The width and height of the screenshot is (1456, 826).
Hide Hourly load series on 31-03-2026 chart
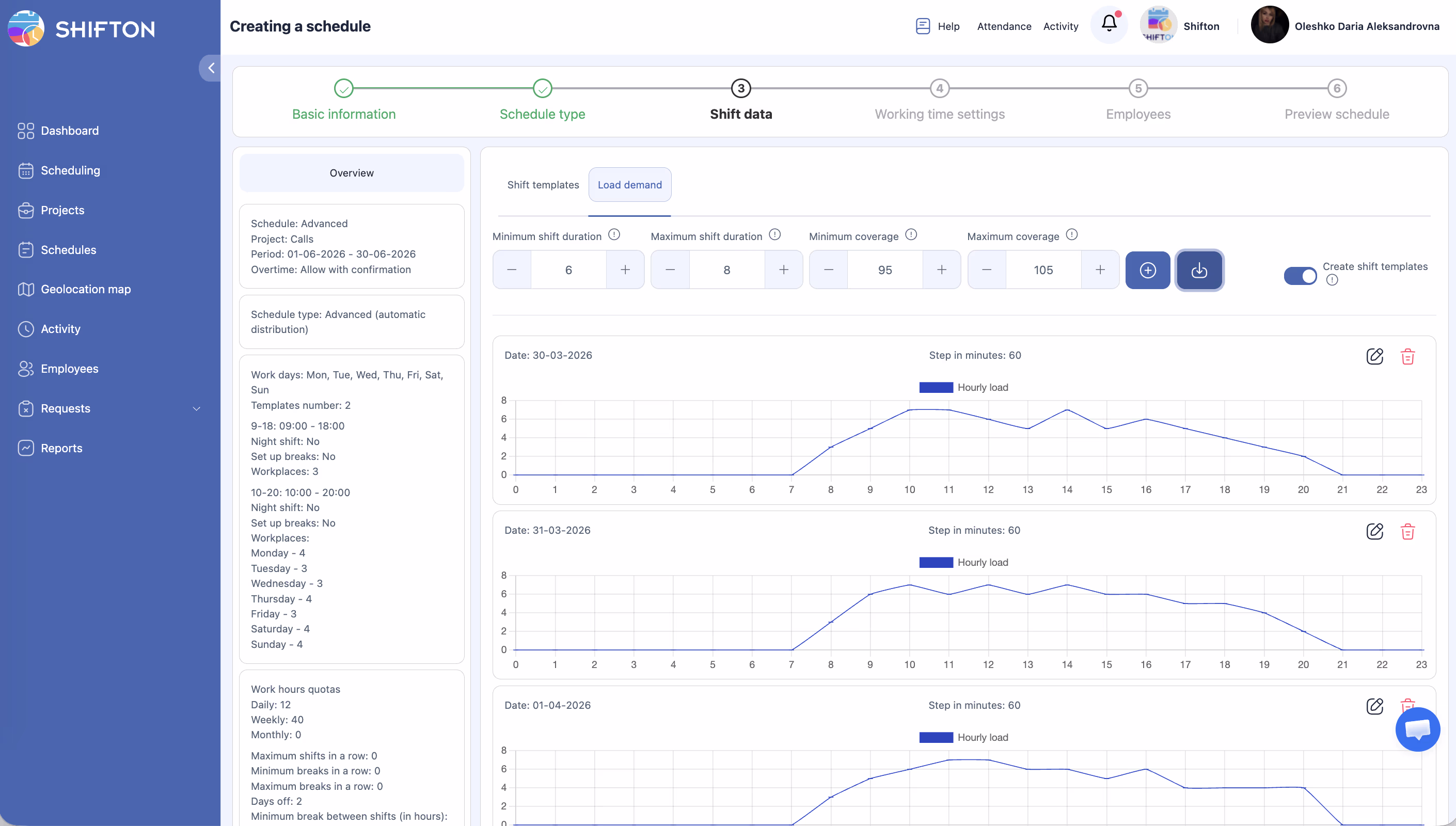(x=964, y=562)
